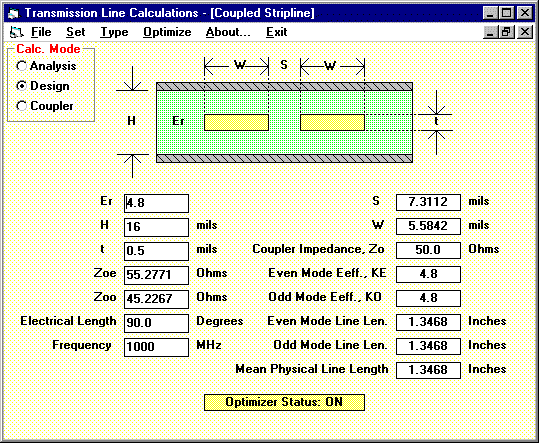
Task: Minimize the Coupled Stripline child window
Action: tap(490, 32)
